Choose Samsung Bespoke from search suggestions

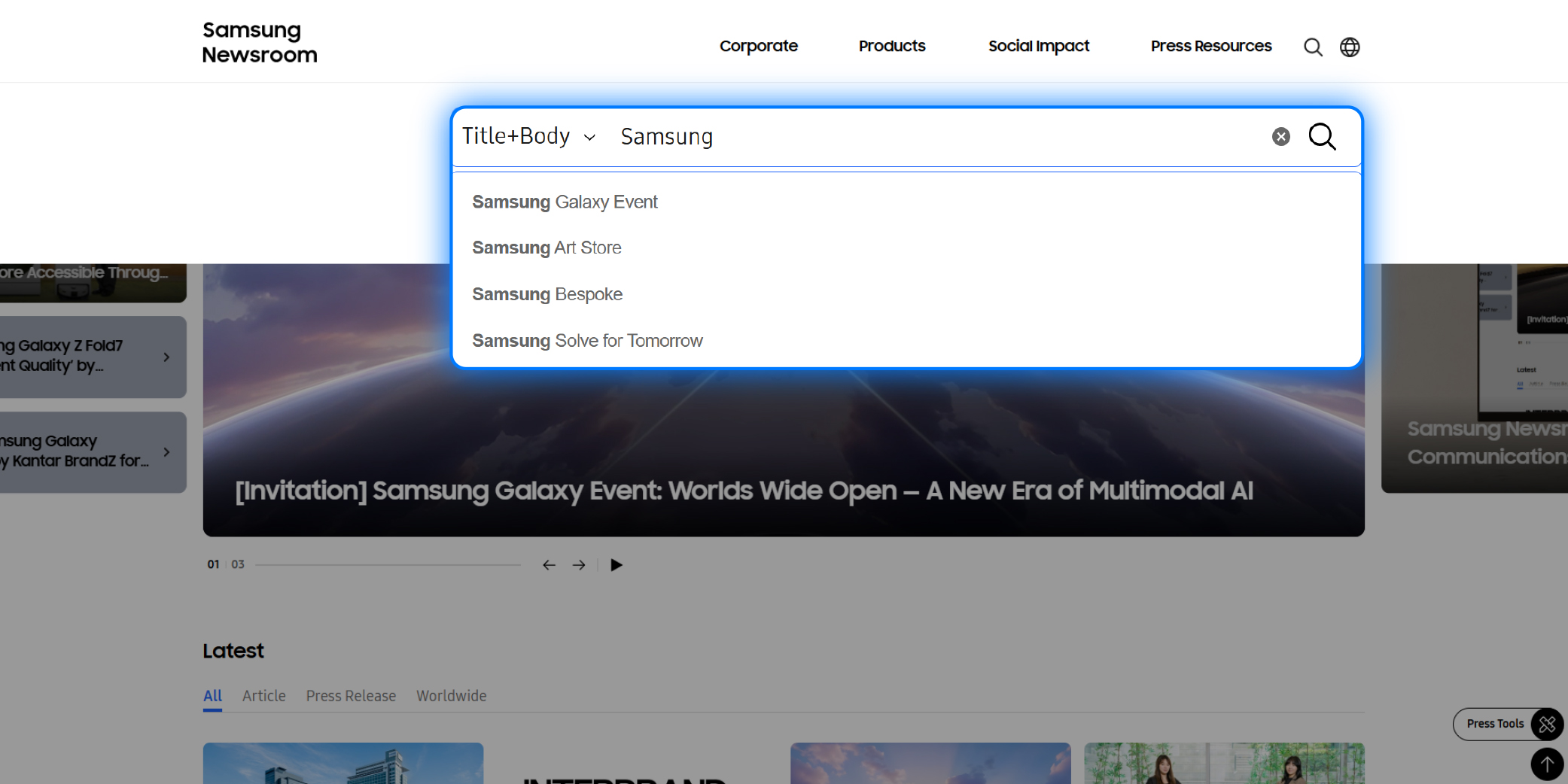point(547,294)
